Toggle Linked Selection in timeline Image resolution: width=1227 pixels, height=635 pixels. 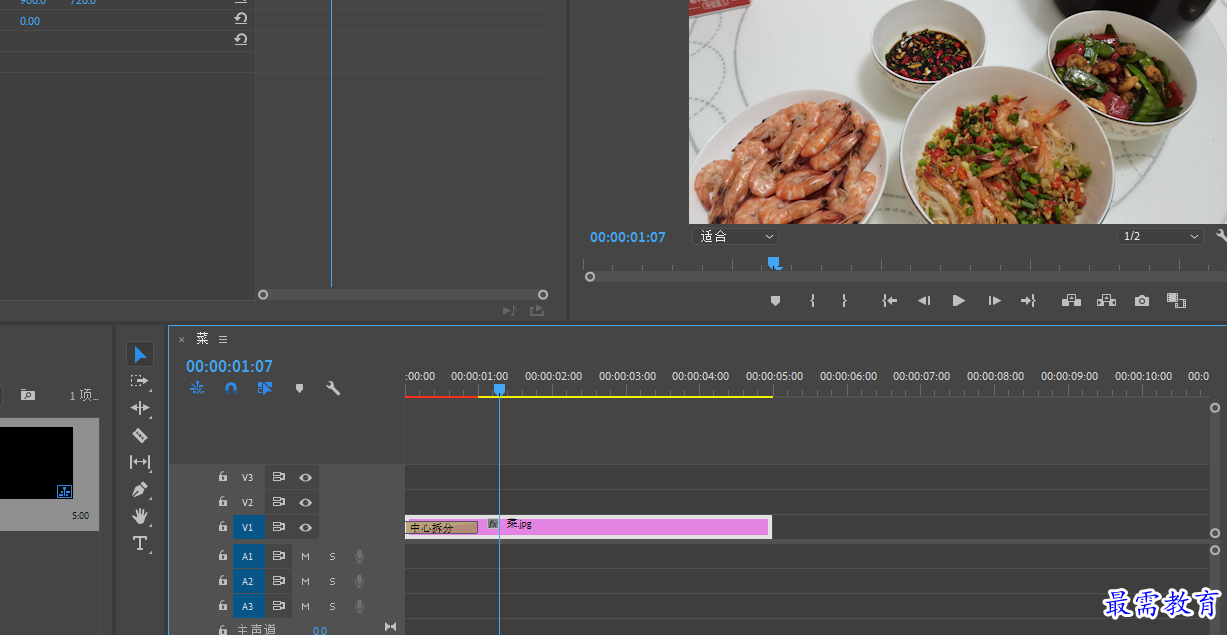pos(265,388)
